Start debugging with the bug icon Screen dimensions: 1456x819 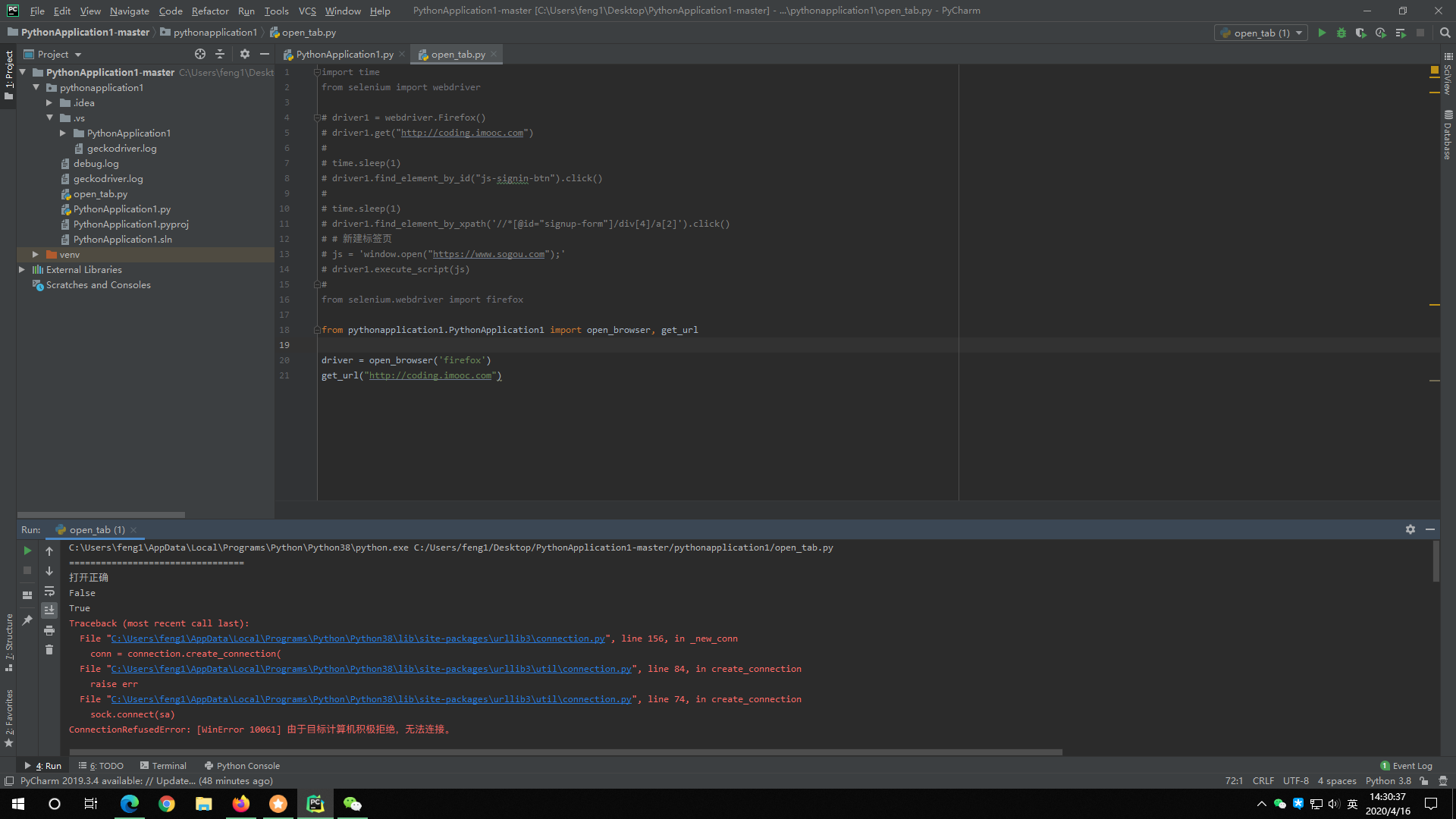pyautogui.click(x=1341, y=33)
